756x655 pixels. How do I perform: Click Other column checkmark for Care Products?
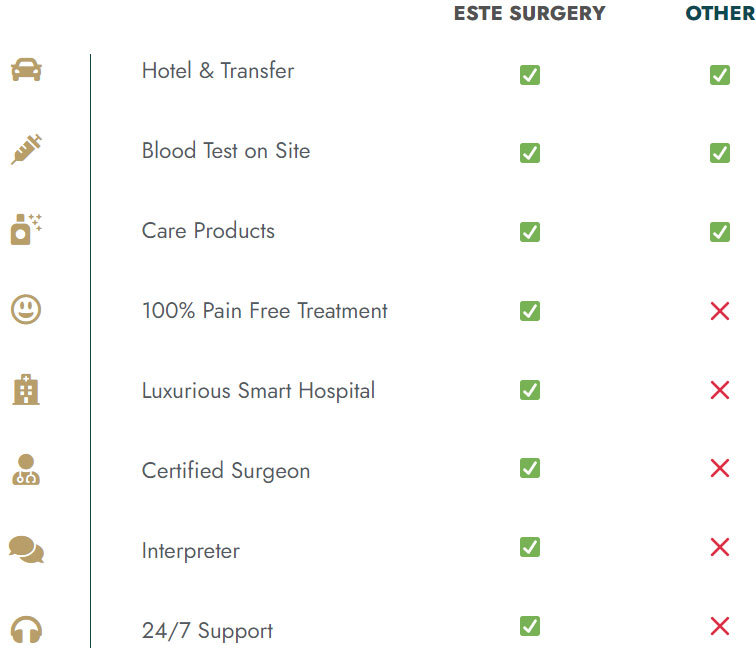click(x=719, y=232)
